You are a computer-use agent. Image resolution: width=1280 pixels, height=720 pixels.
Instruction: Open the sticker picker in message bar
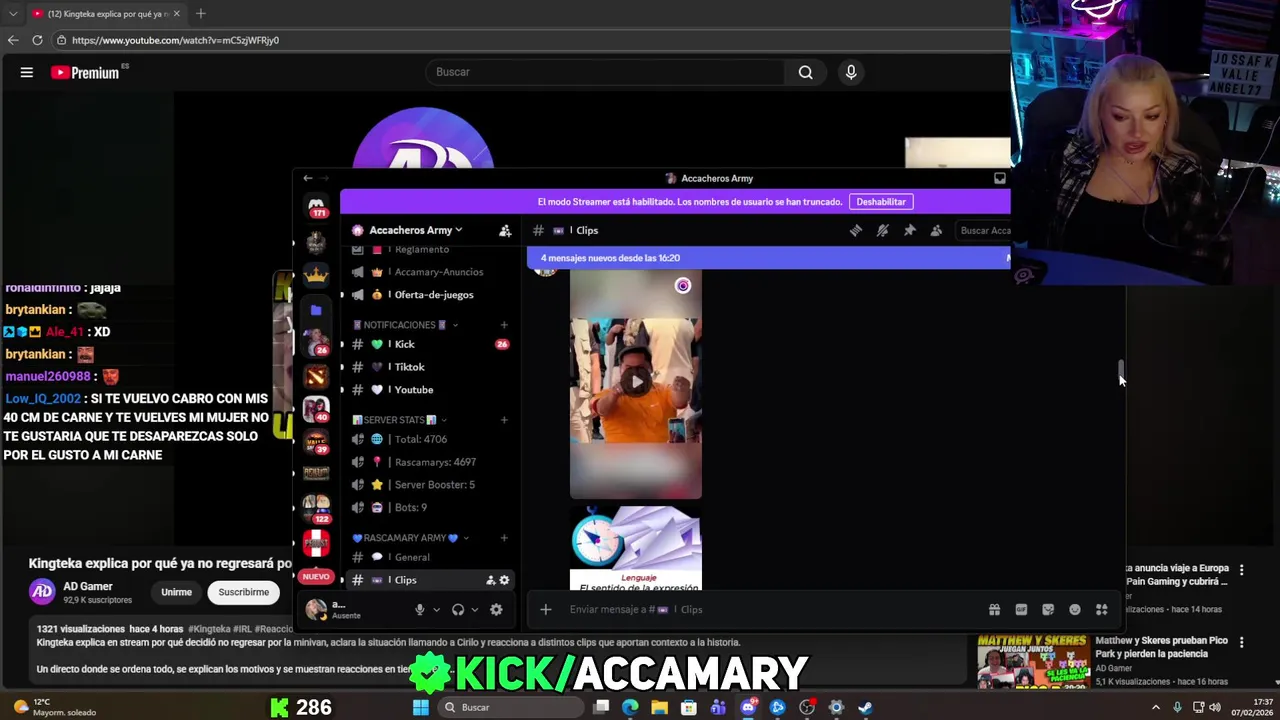(1048, 609)
